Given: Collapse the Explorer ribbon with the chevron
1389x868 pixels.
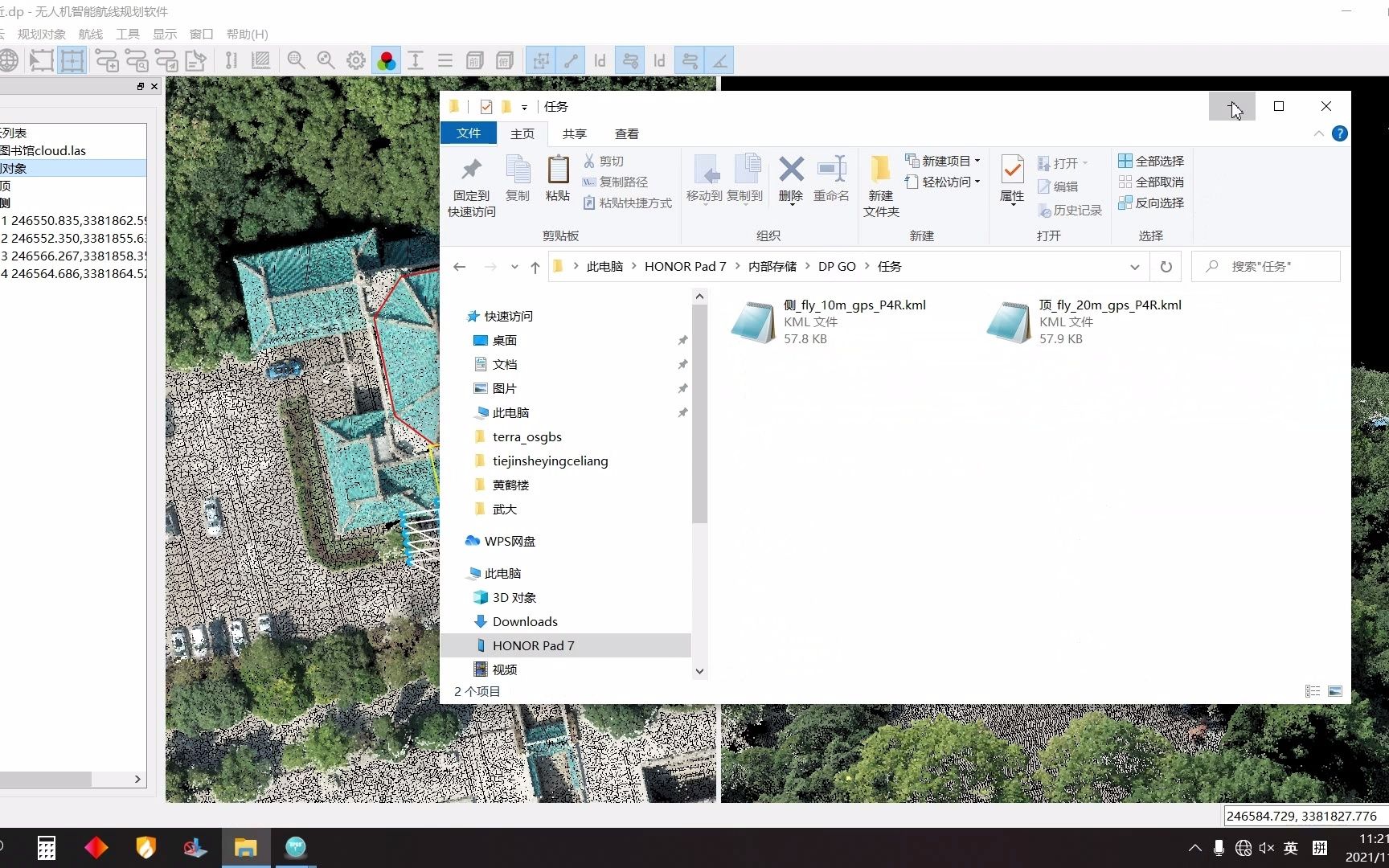Looking at the screenshot, I should 1318,133.
